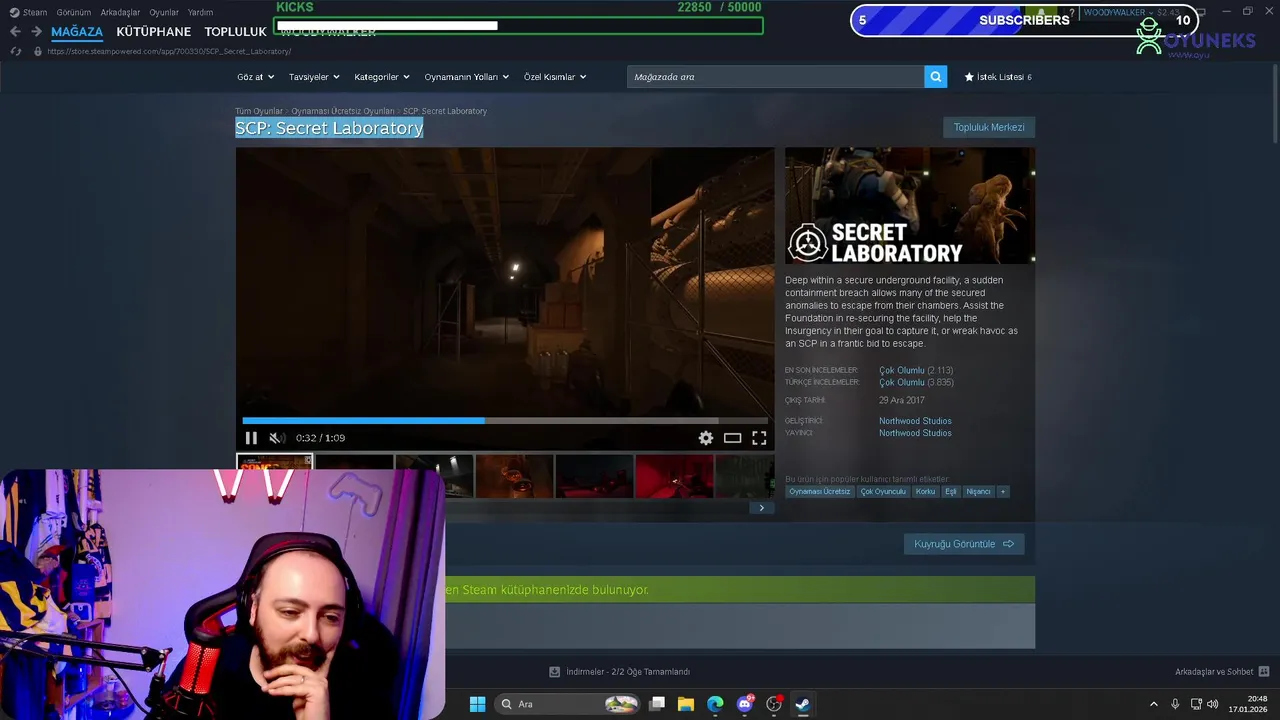Select the Korku tag
This screenshot has width=1280, height=720.
pos(925,491)
